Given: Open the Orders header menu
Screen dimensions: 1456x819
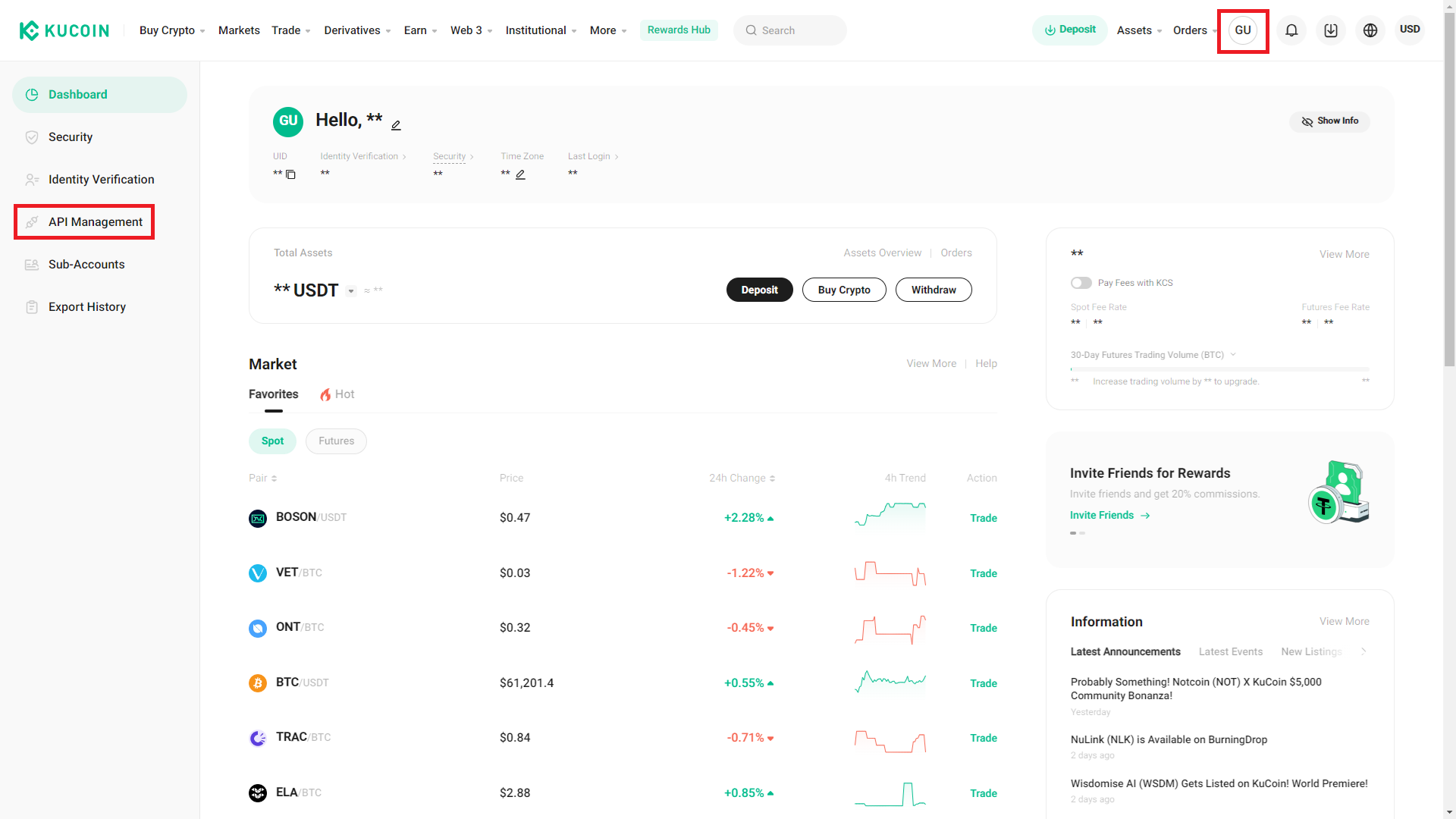Looking at the screenshot, I should [1194, 30].
